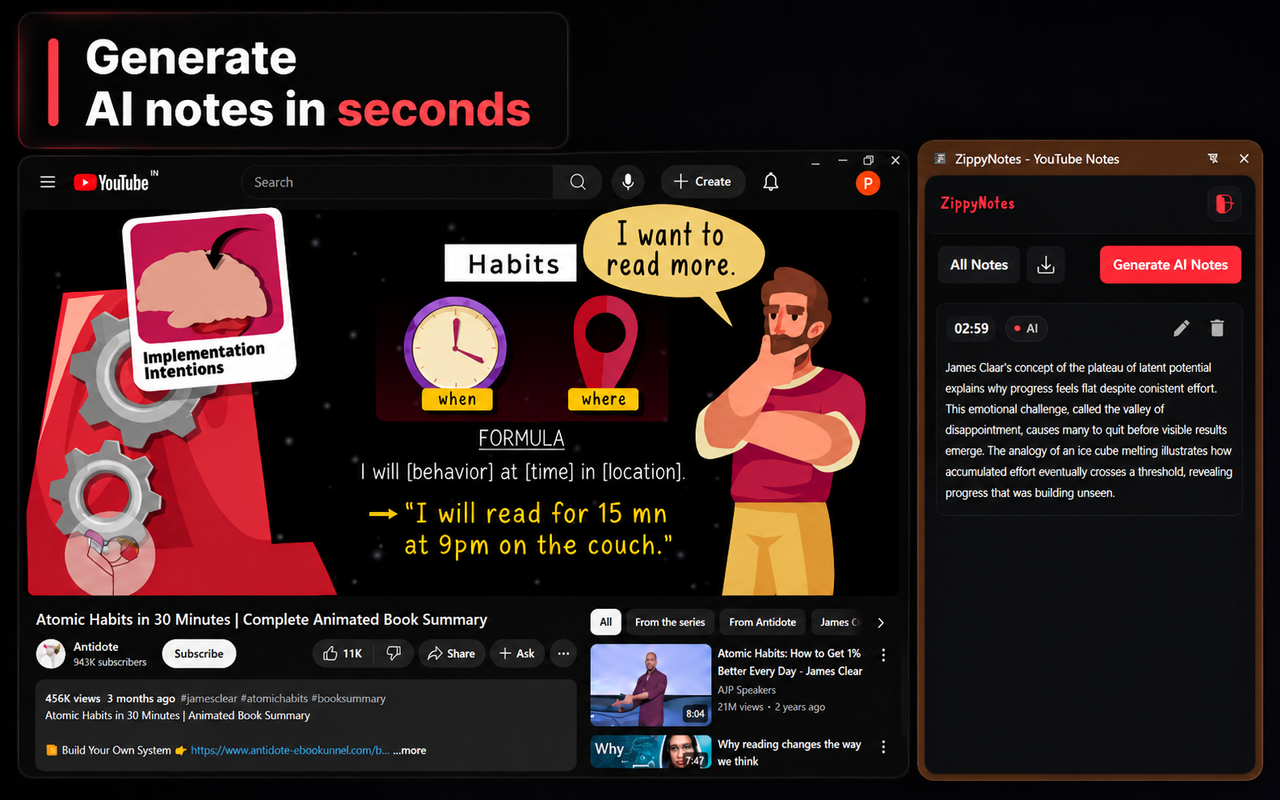Pin the ZippyNotes side panel
1280x800 pixels.
coord(1213,159)
